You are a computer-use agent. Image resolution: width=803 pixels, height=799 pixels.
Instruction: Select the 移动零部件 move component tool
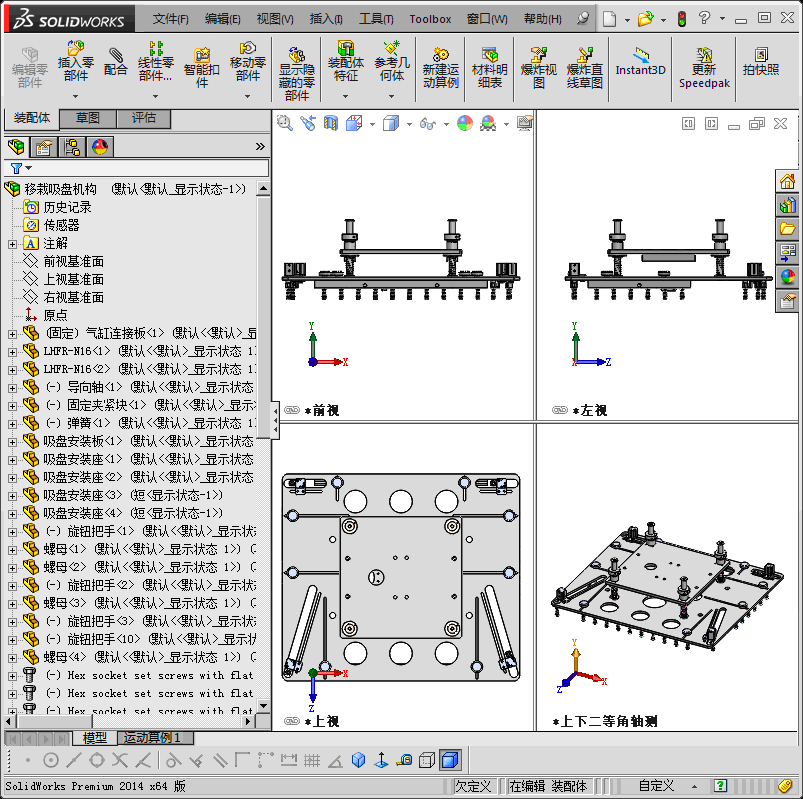click(247, 61)
